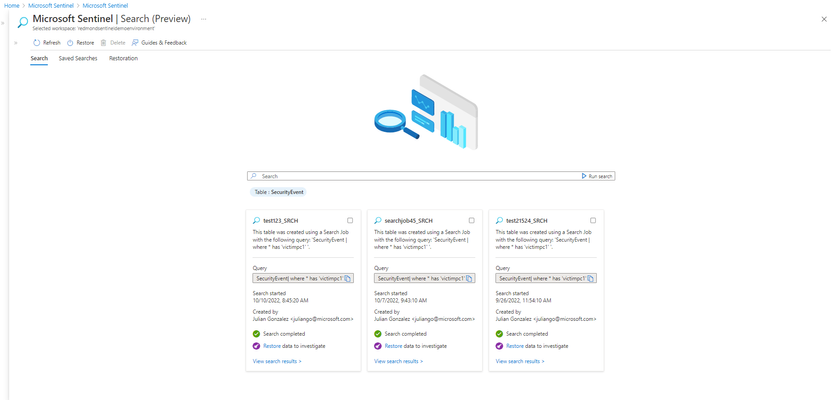Screen dimensions: 834x400
Task: Click Restore link in test21524_SRCH card
Action: (x=515, y=346)
